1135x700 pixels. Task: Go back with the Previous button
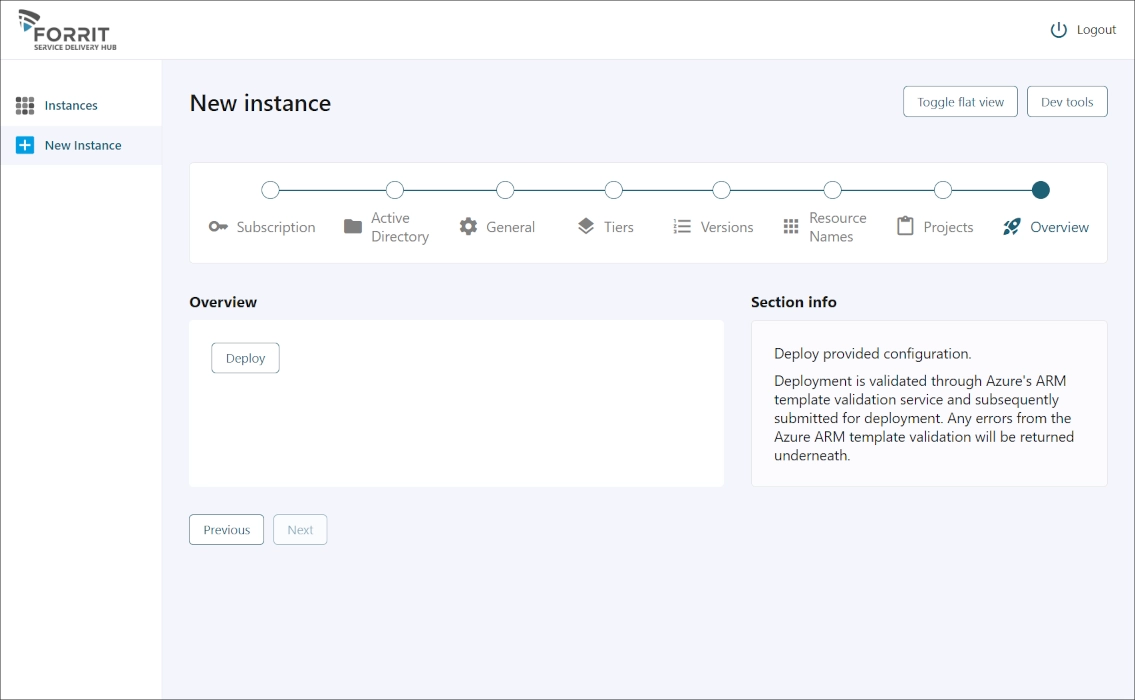[226, 530]
